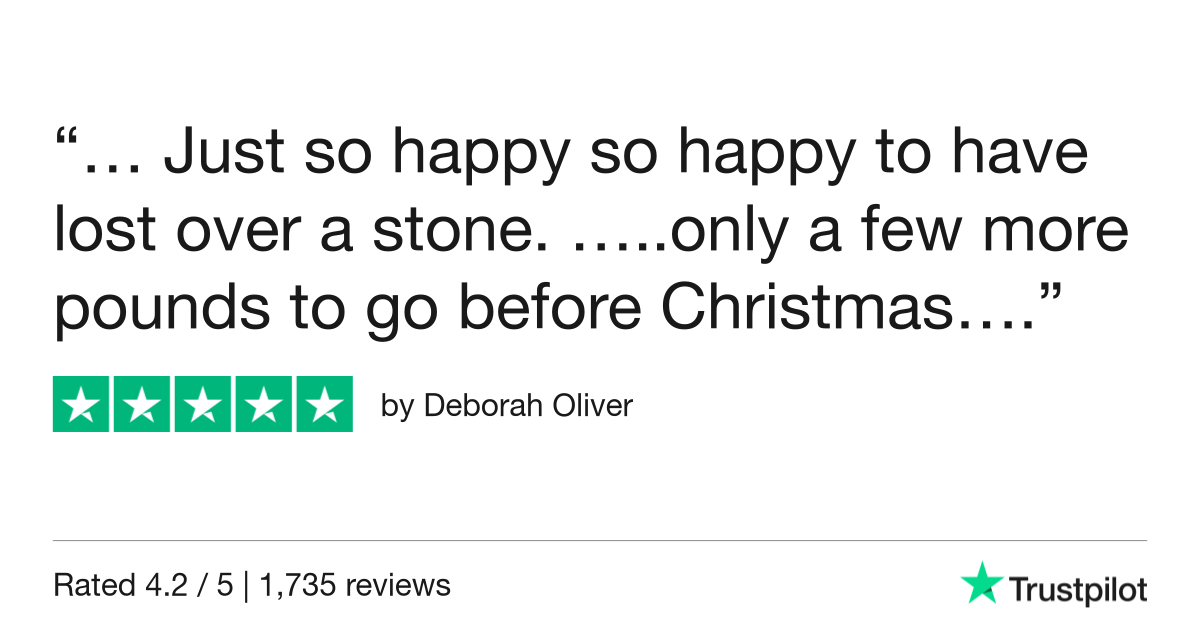Click the first green rating star
This screenshot has width=1200, height=627.
(x=82, y=404)
